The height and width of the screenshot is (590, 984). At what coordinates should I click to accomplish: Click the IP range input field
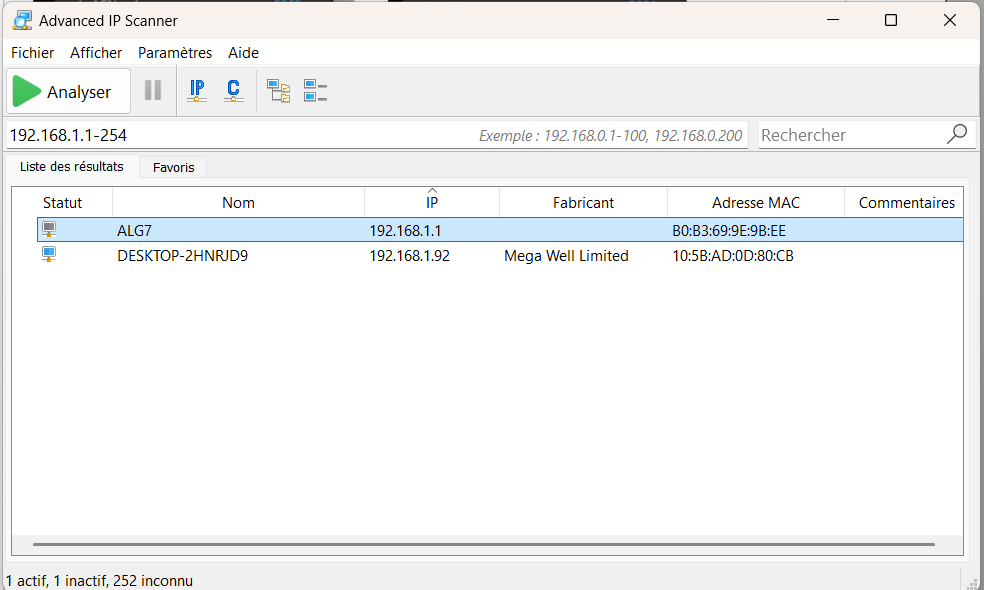click(240, 135)
